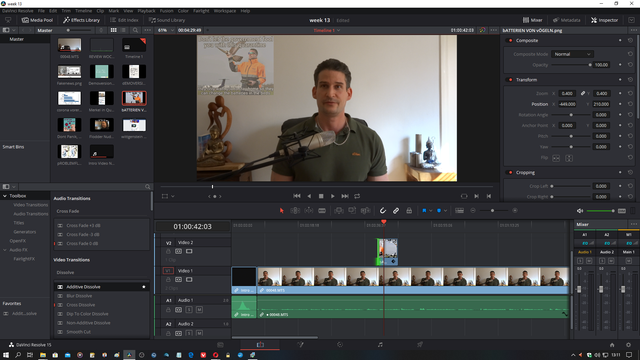Open the Edit Index panel

click(124, 20)
